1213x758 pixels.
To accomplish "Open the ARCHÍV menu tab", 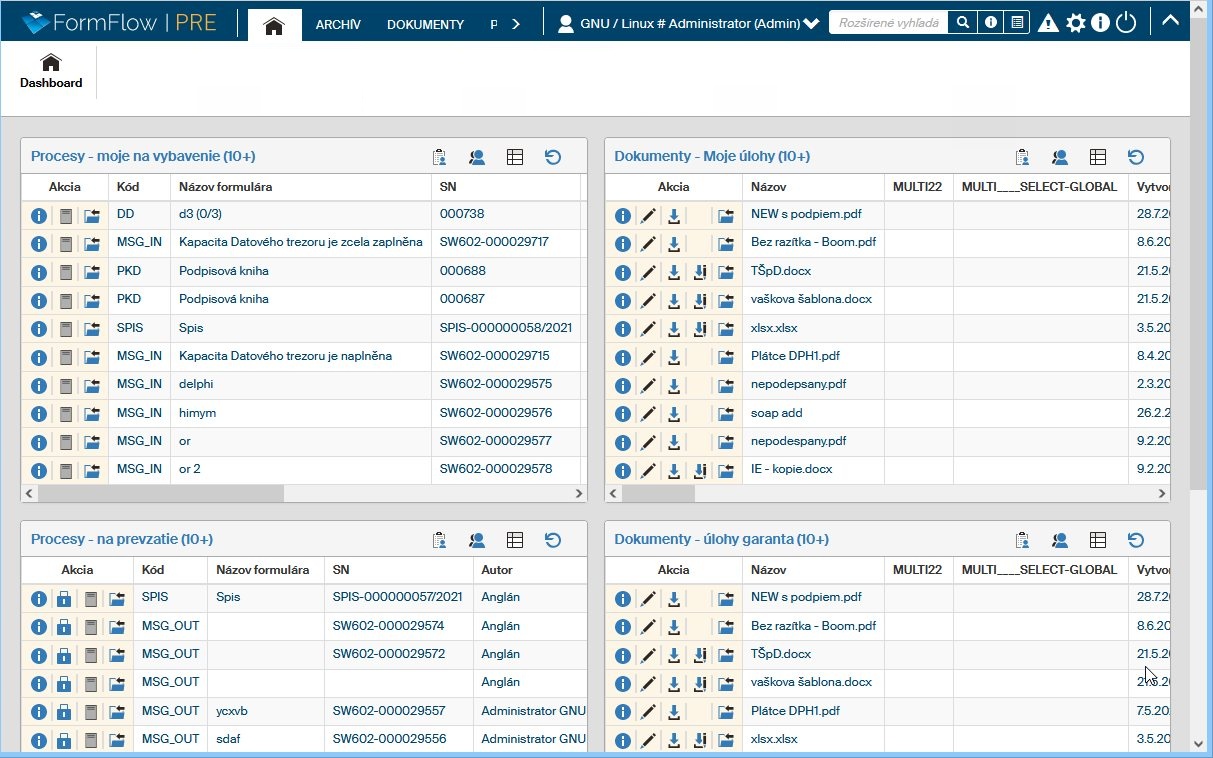I will 338,25.
